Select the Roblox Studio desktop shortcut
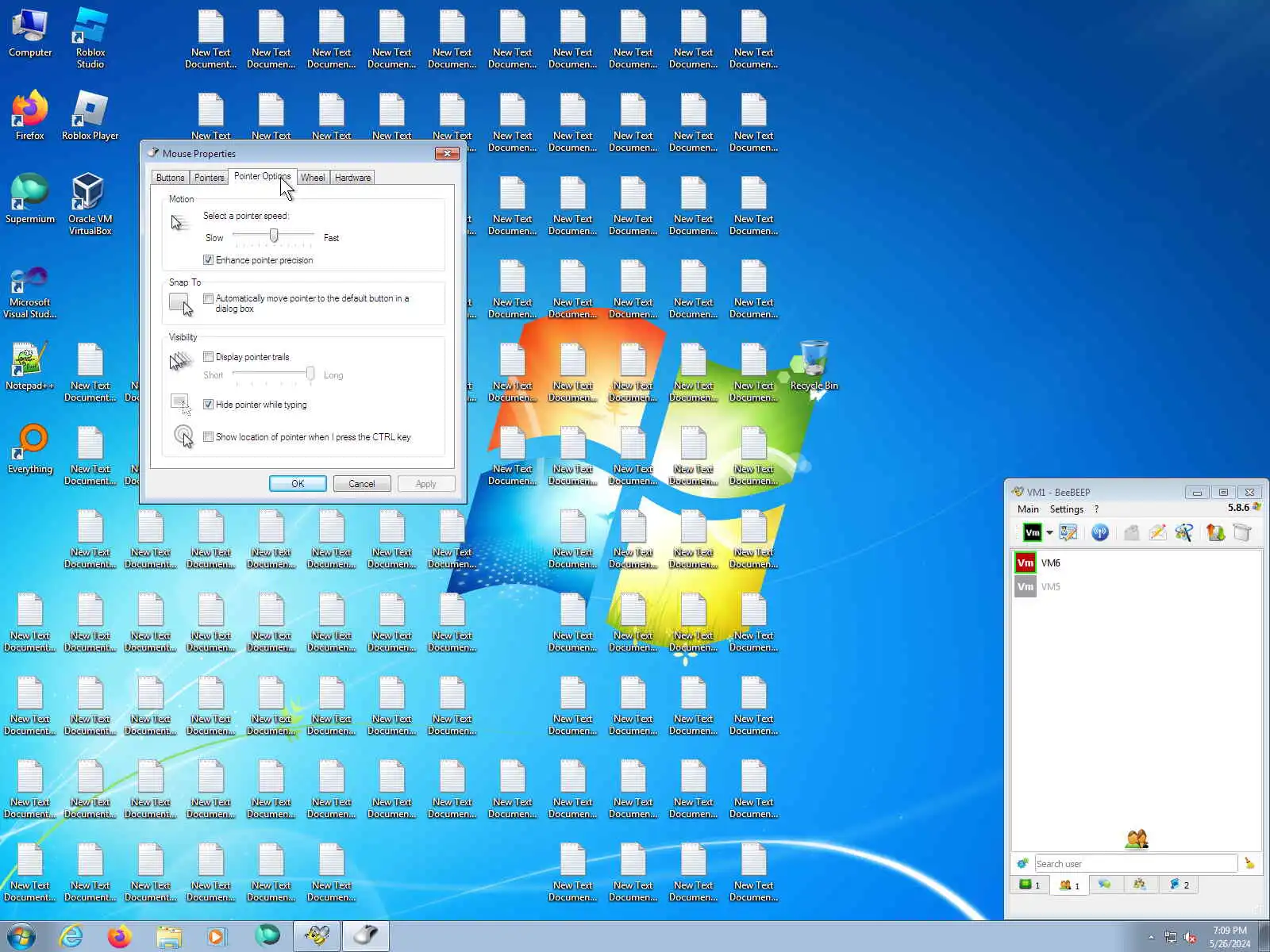The image size is (1270, 952). tap(90, 38)
